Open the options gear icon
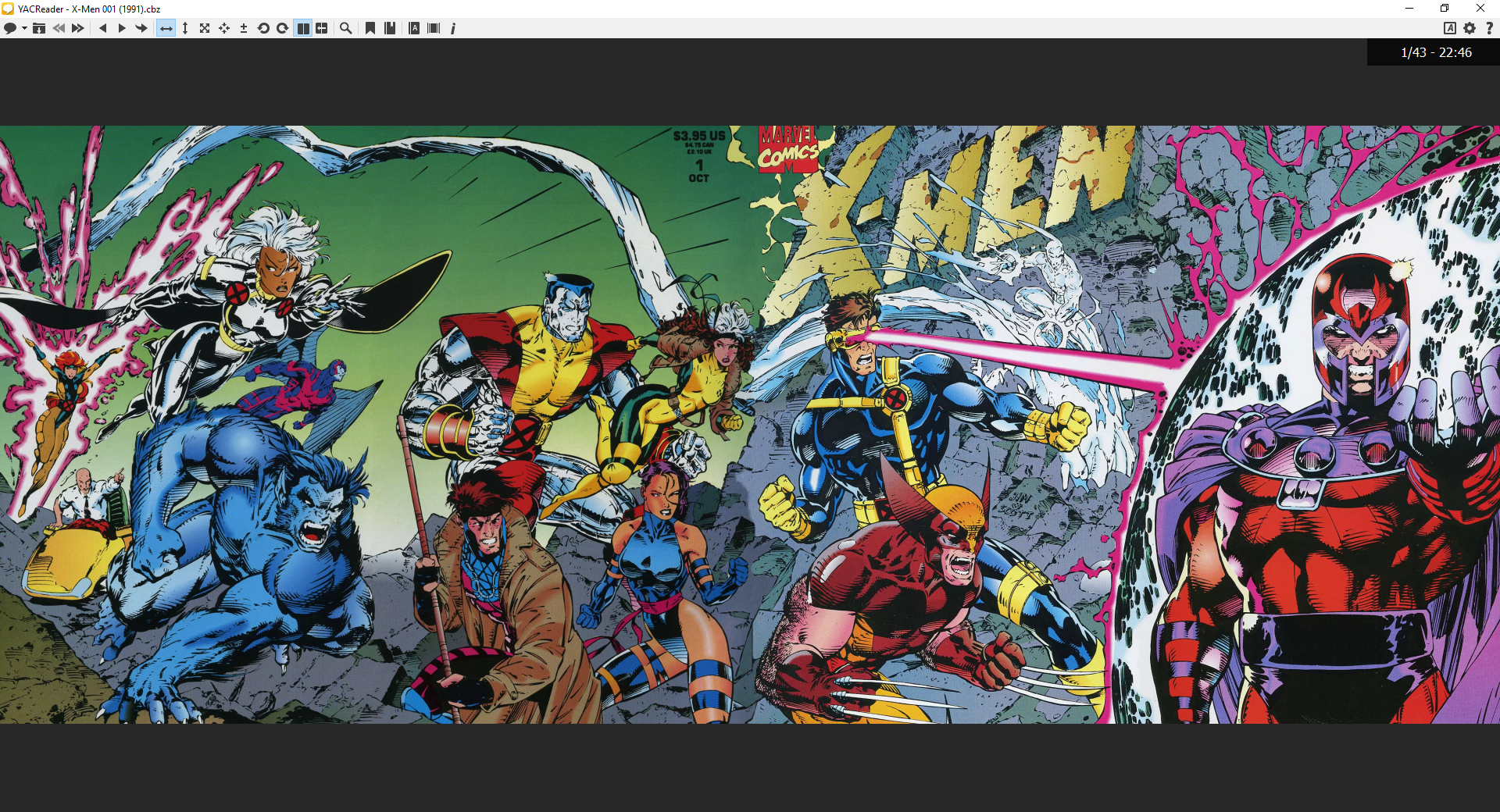 tap(1470, 28)
